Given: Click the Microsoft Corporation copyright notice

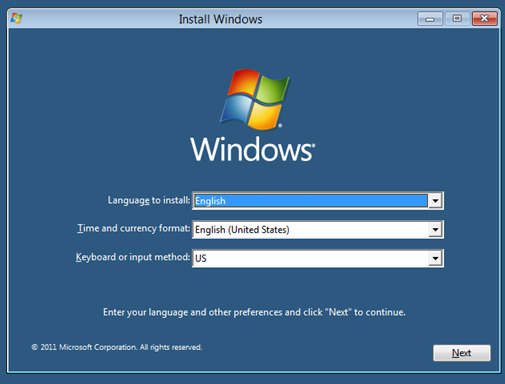Looking at the screenshot, I should [117, 347].
